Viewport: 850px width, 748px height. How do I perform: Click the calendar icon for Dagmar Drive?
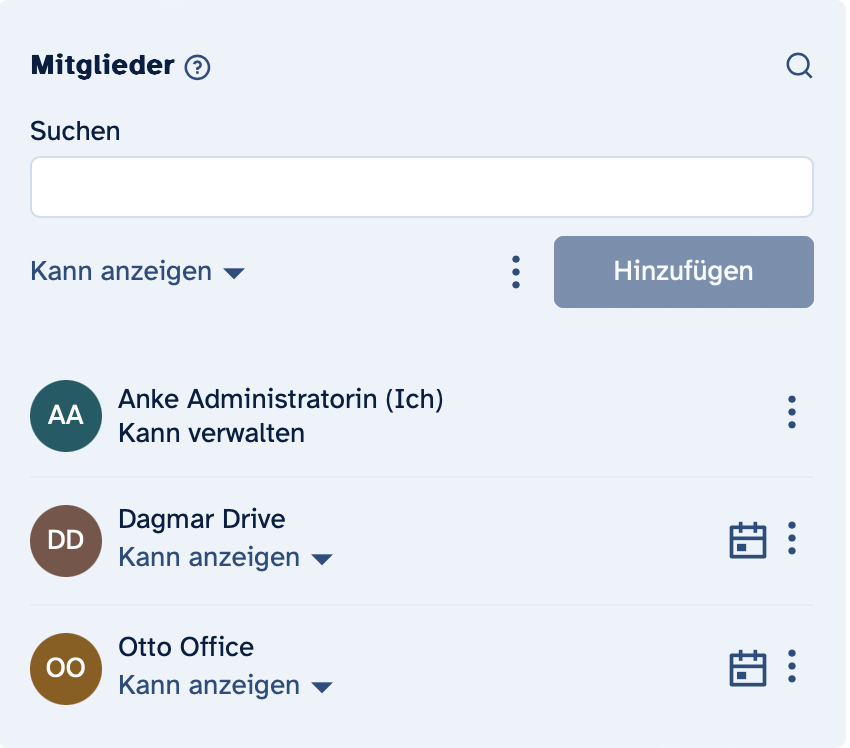(747, 540)
